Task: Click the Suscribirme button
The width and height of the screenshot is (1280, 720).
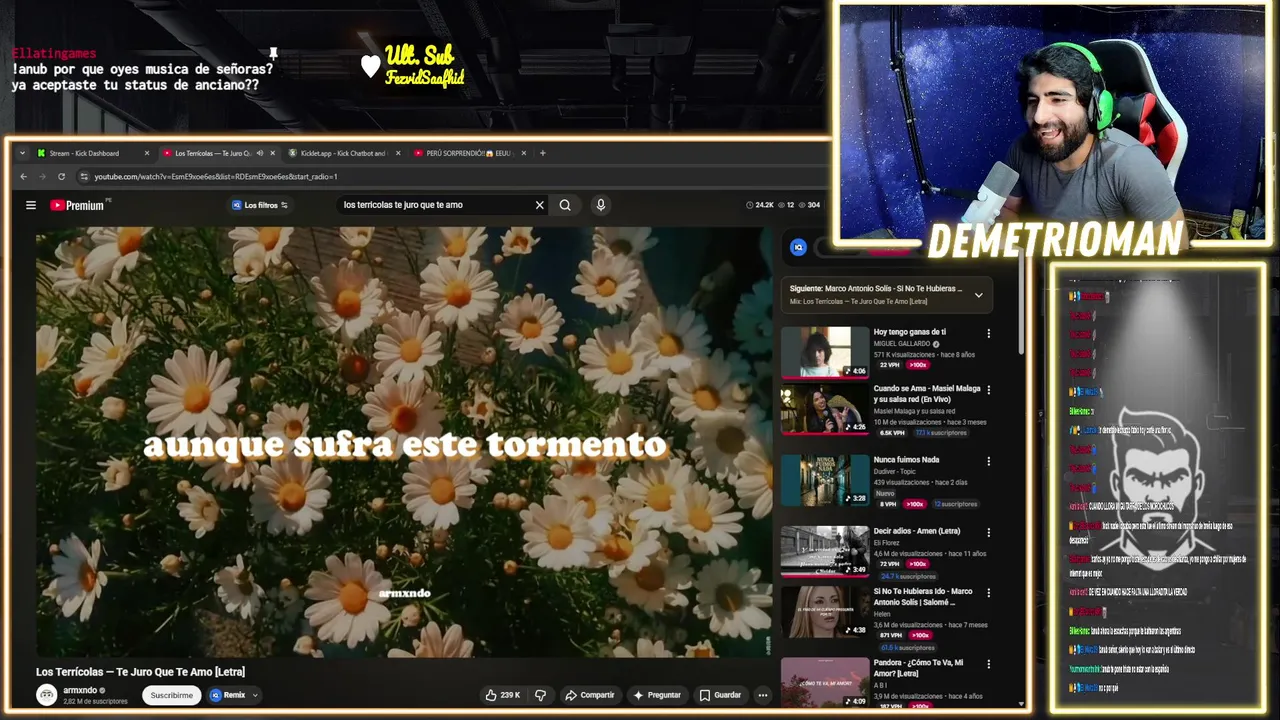Action: pyautogui.click(x=172, y=695)
